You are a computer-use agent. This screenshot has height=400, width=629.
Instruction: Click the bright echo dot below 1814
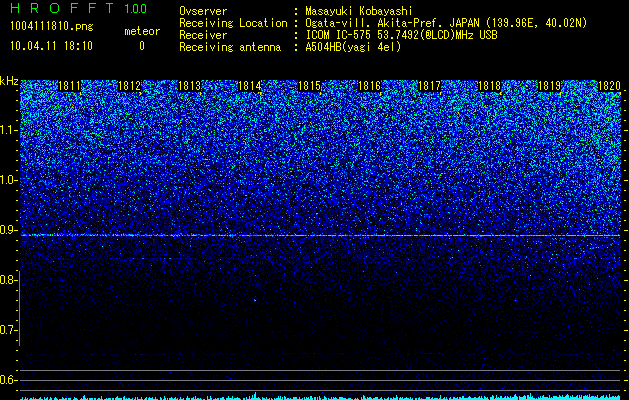click(x=255, y=299)
